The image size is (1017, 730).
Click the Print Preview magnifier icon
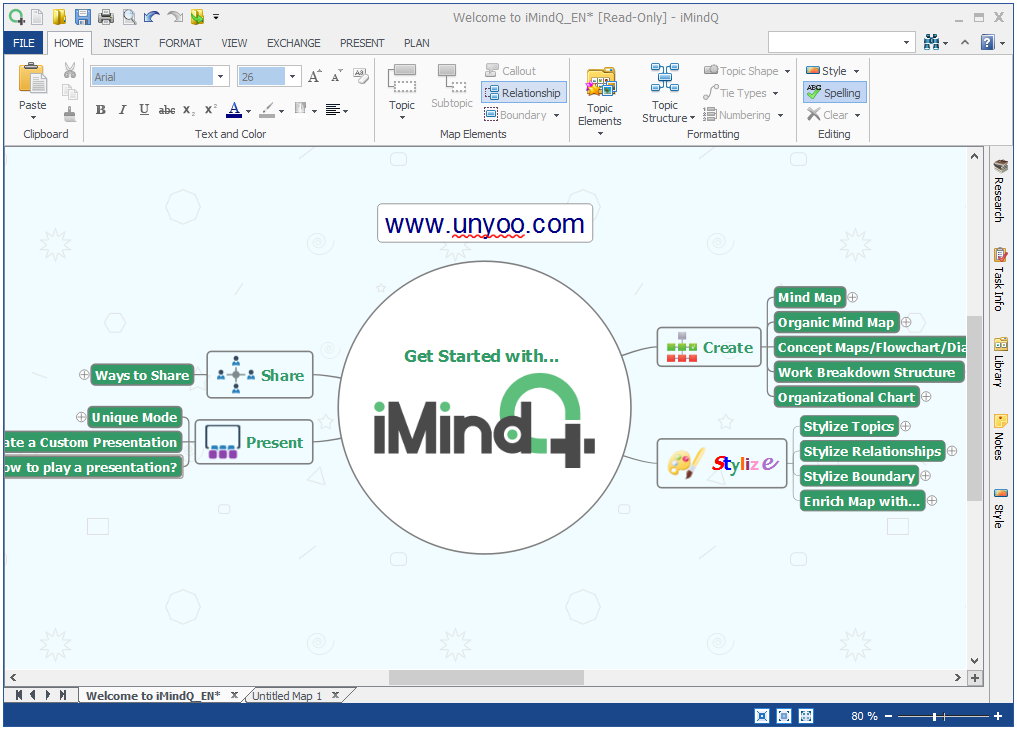[129, 17]
